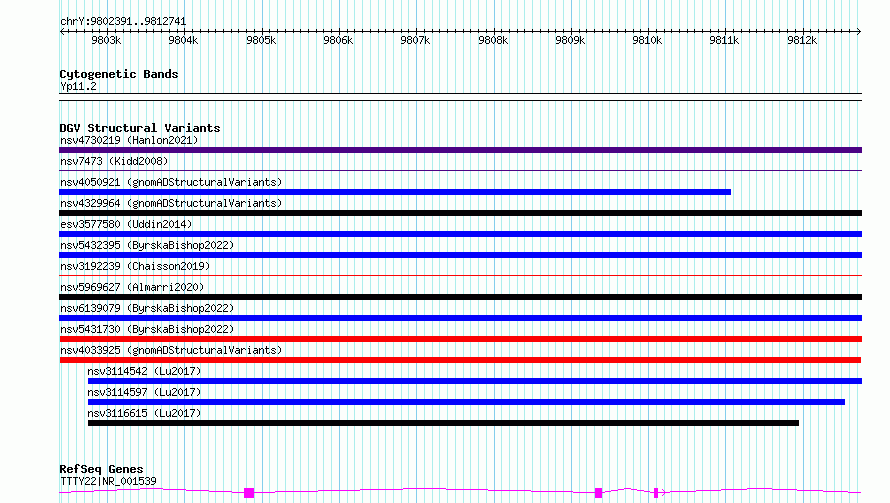Click the chrY:9802391..9812741 region label
Screen dimensions: 890x503
coord(123,21)
